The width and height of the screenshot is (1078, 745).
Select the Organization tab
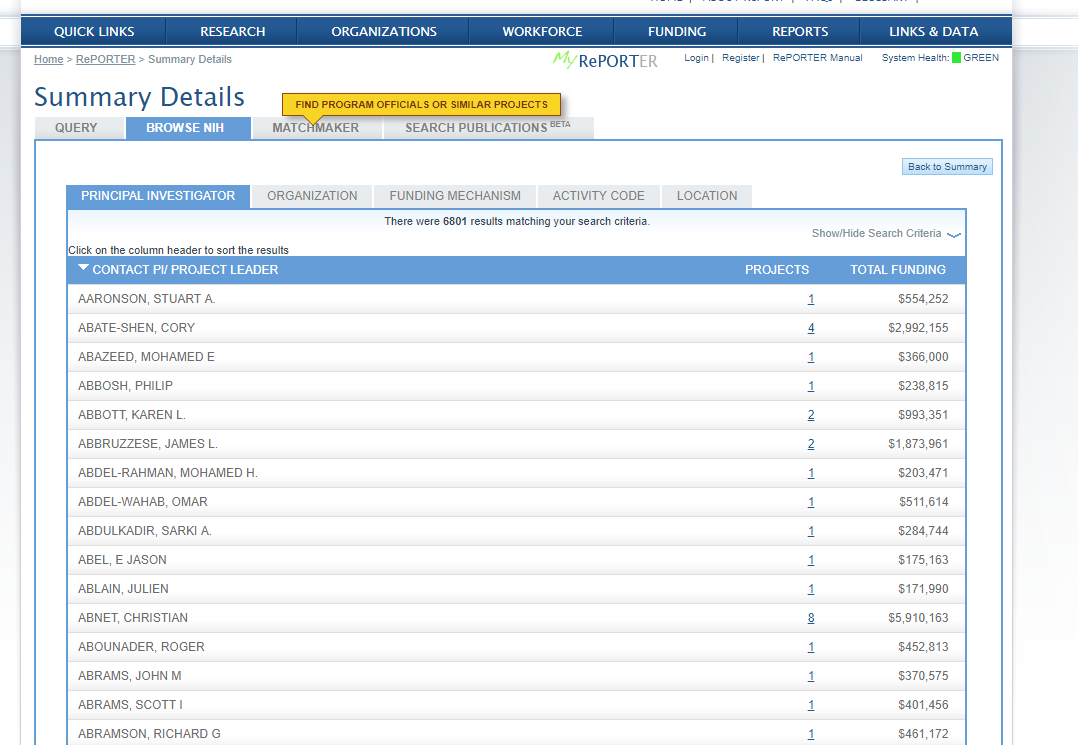tap(312, 196)
